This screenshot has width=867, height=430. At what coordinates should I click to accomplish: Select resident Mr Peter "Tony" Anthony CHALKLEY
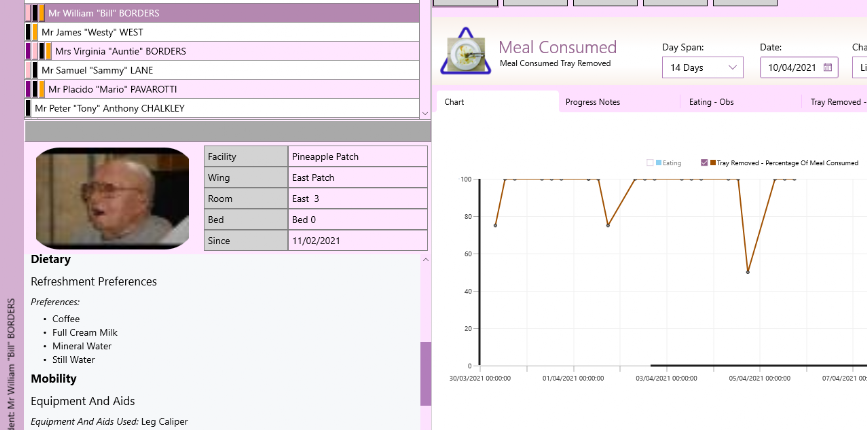pyautogui.click(x=222, y=108)
